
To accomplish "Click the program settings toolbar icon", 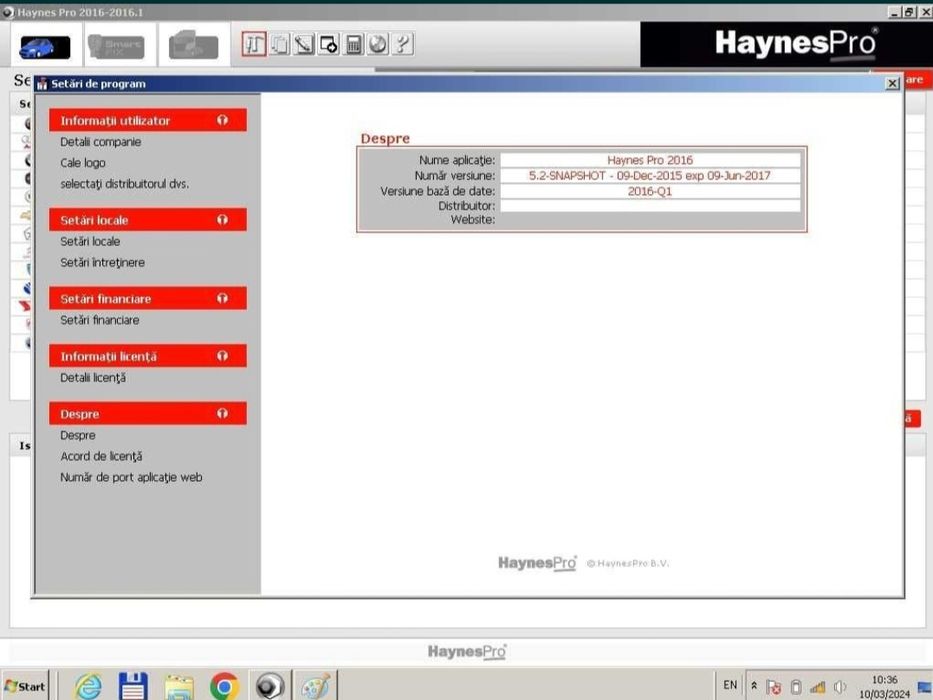I will tap(254, 44).
